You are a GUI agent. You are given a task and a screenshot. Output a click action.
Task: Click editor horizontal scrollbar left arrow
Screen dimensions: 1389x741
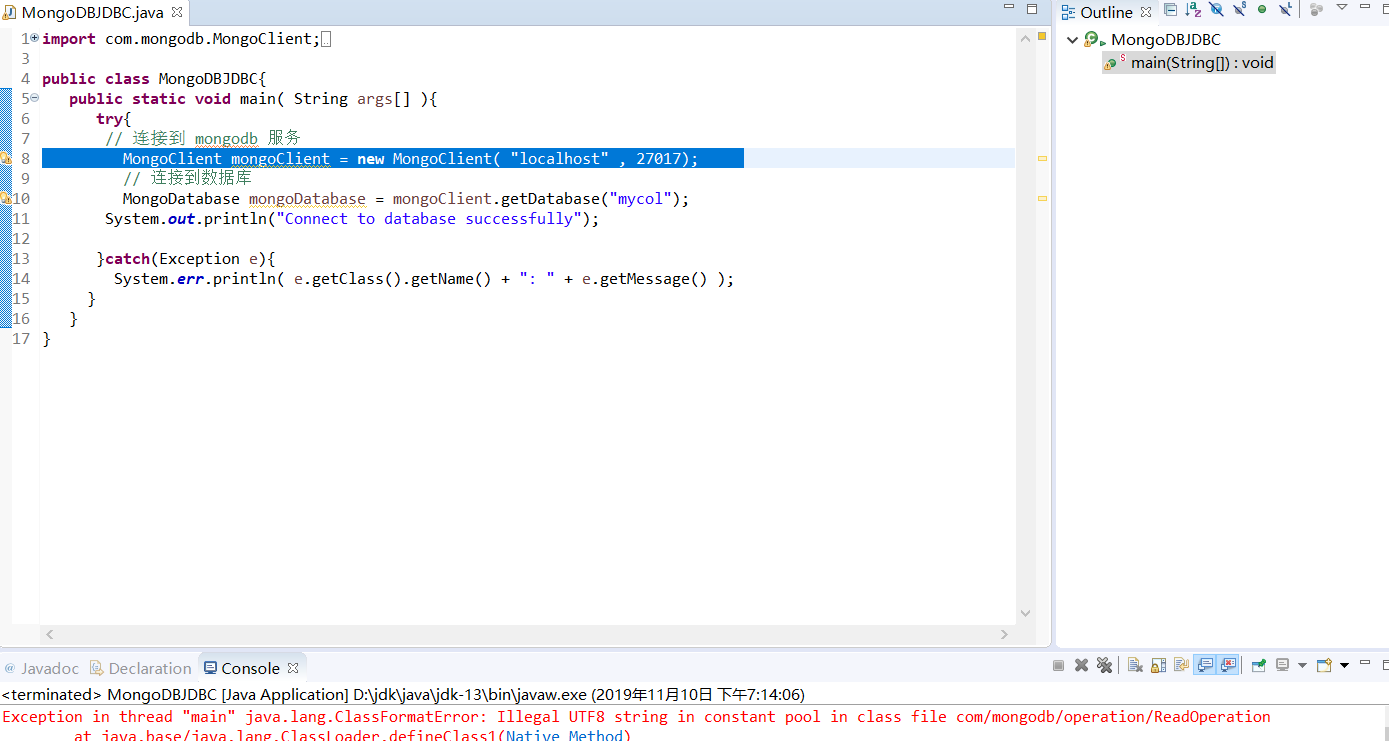coord(50,634)
